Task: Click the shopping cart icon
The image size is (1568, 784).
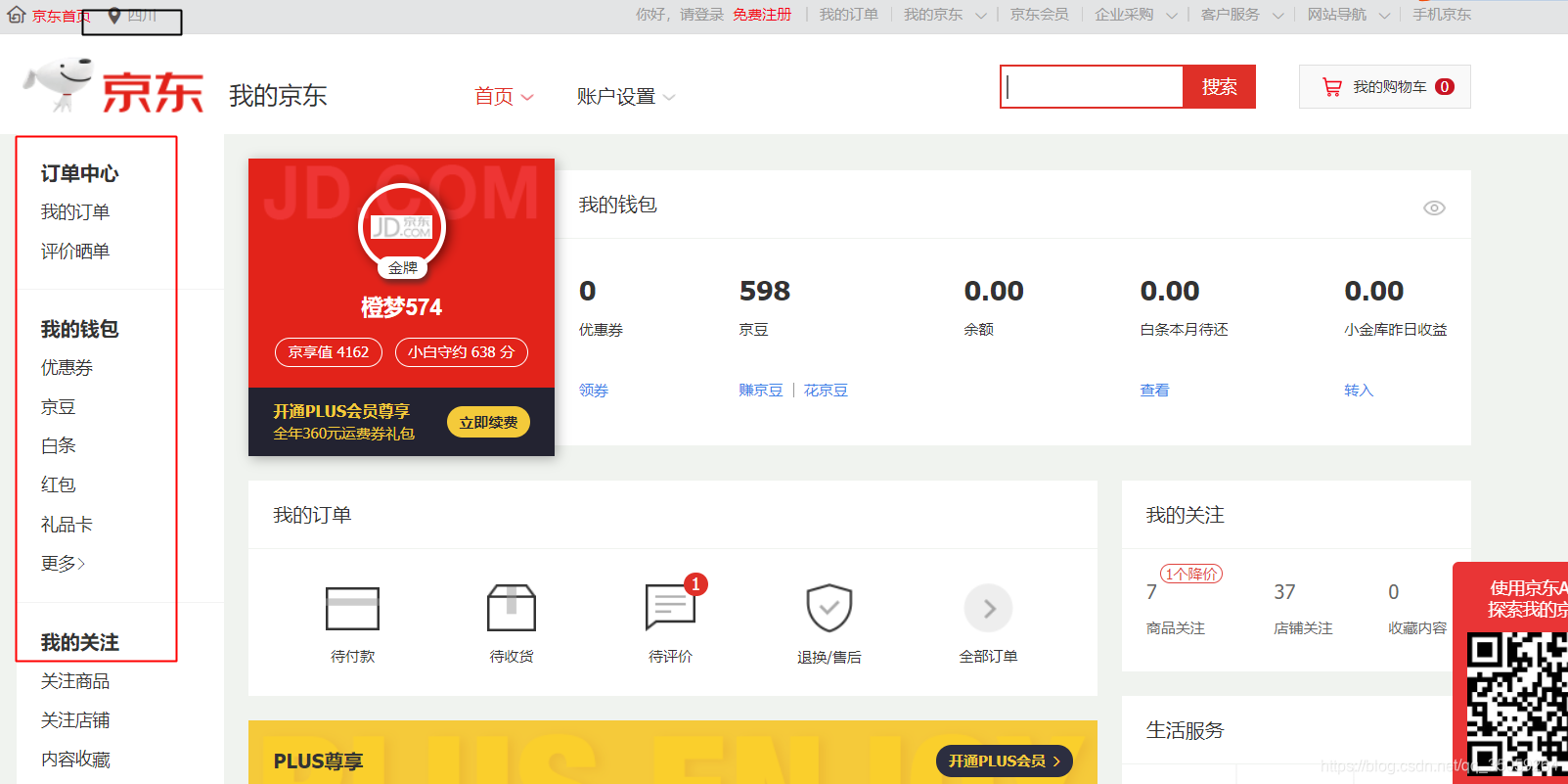Action: pyautogui.click(x=1331, y=87)
